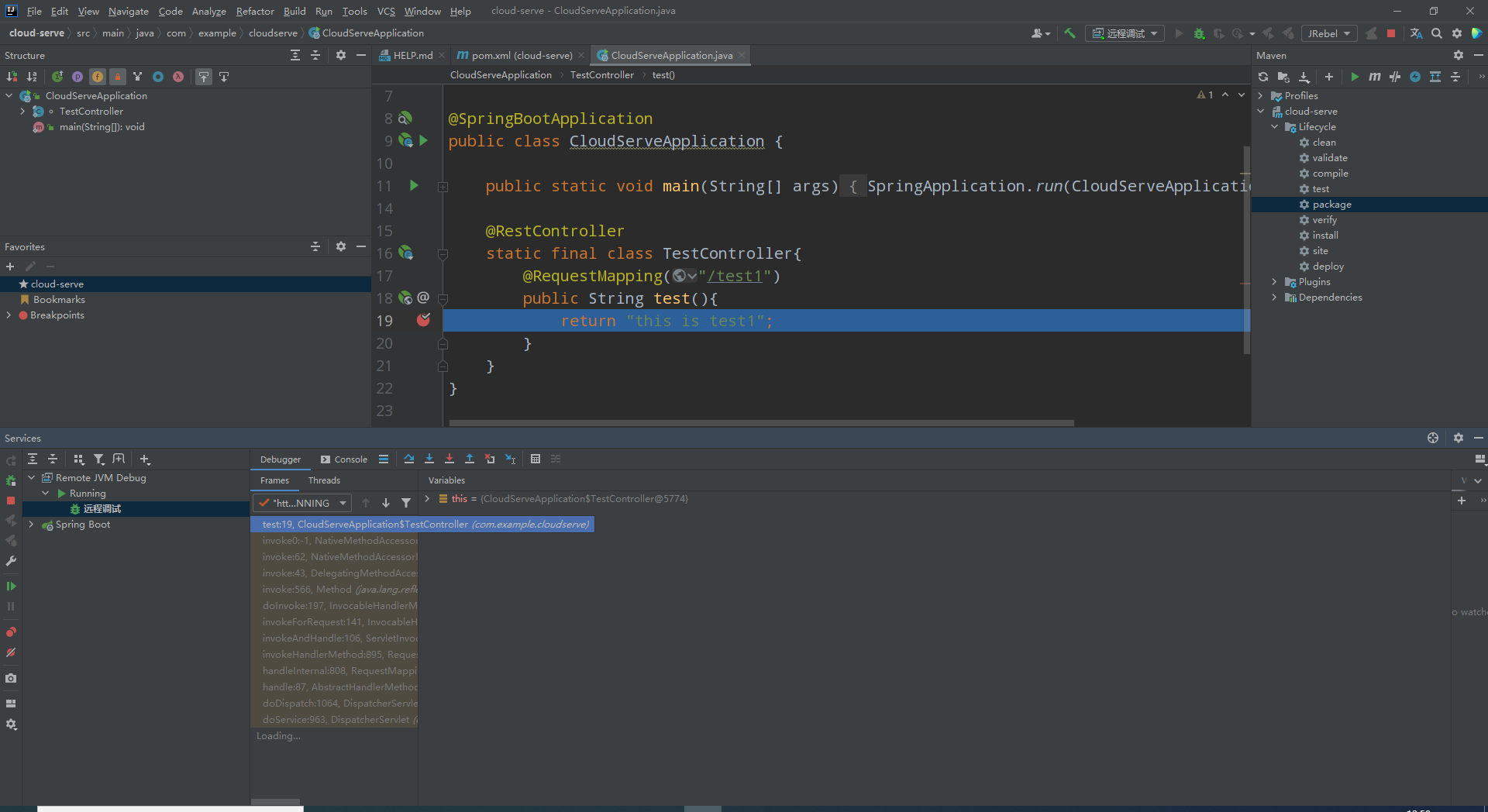The height and width of the screenshot is (812, 1488).
Task: Click the editor horizontal scrollbar
Action: coord(761,423)
